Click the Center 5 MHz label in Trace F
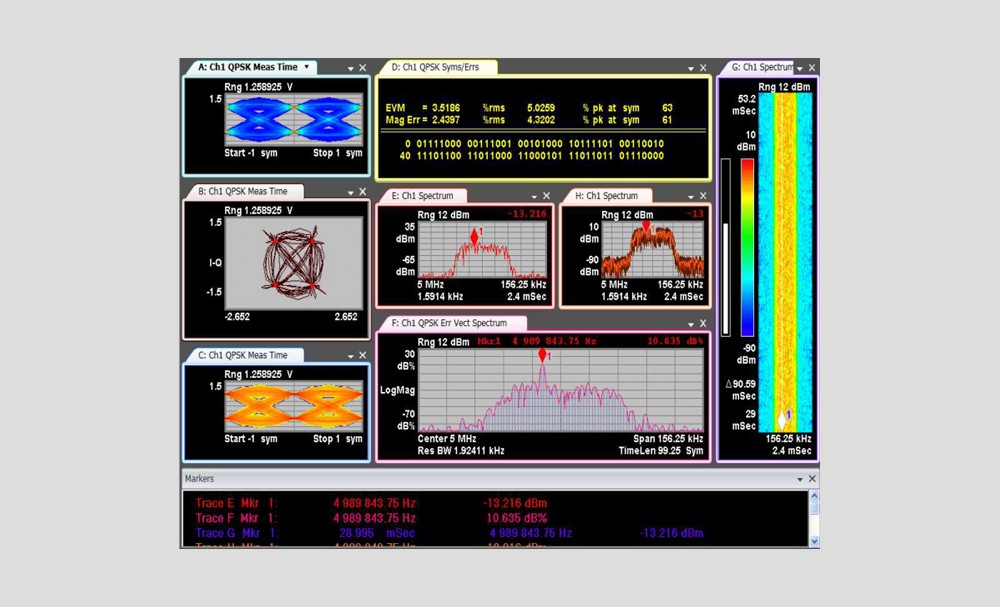This screenshot has width=1000, height=607. [446, 439]
